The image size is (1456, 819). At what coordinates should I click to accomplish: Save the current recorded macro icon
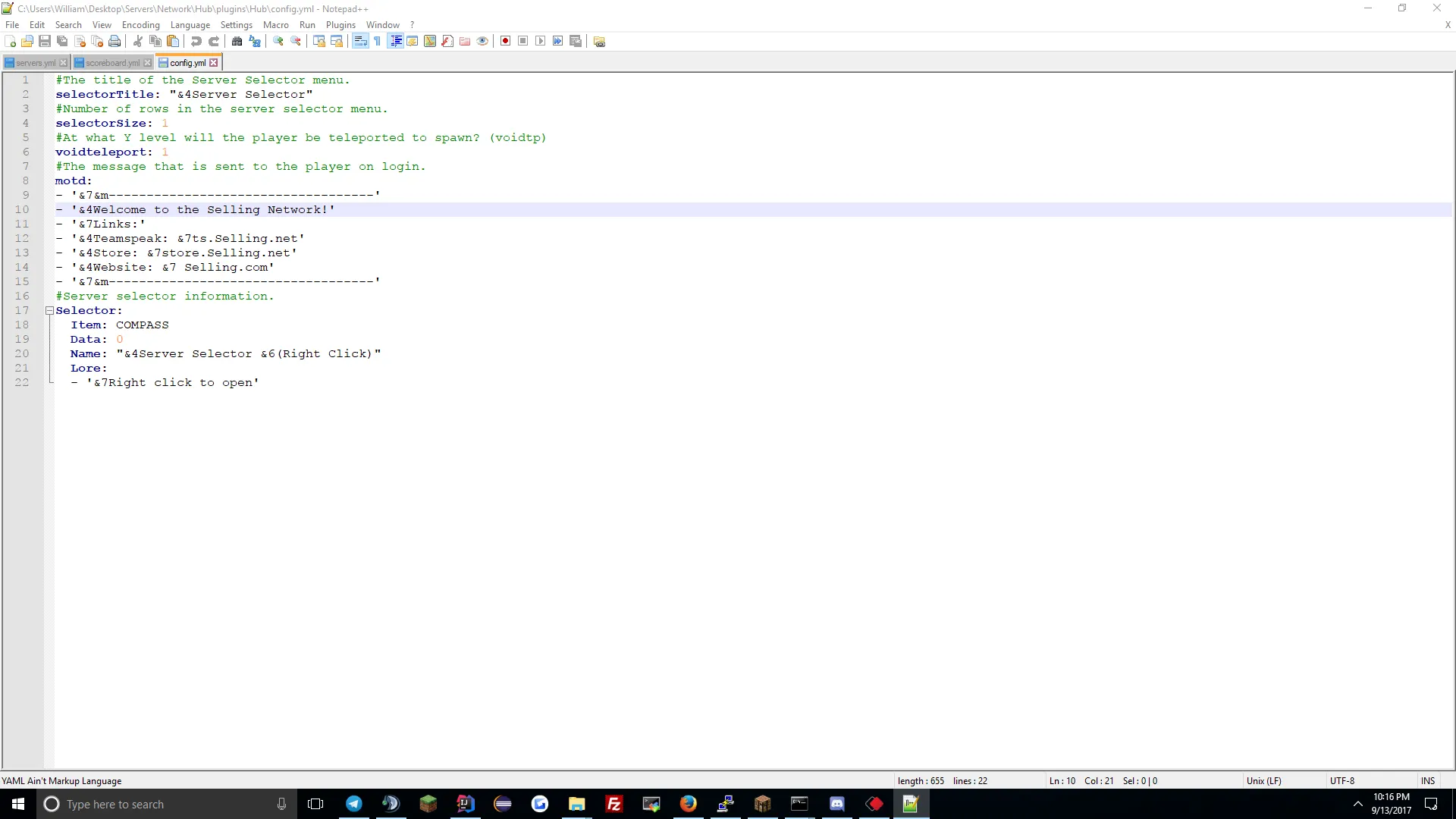pos(576,41)
